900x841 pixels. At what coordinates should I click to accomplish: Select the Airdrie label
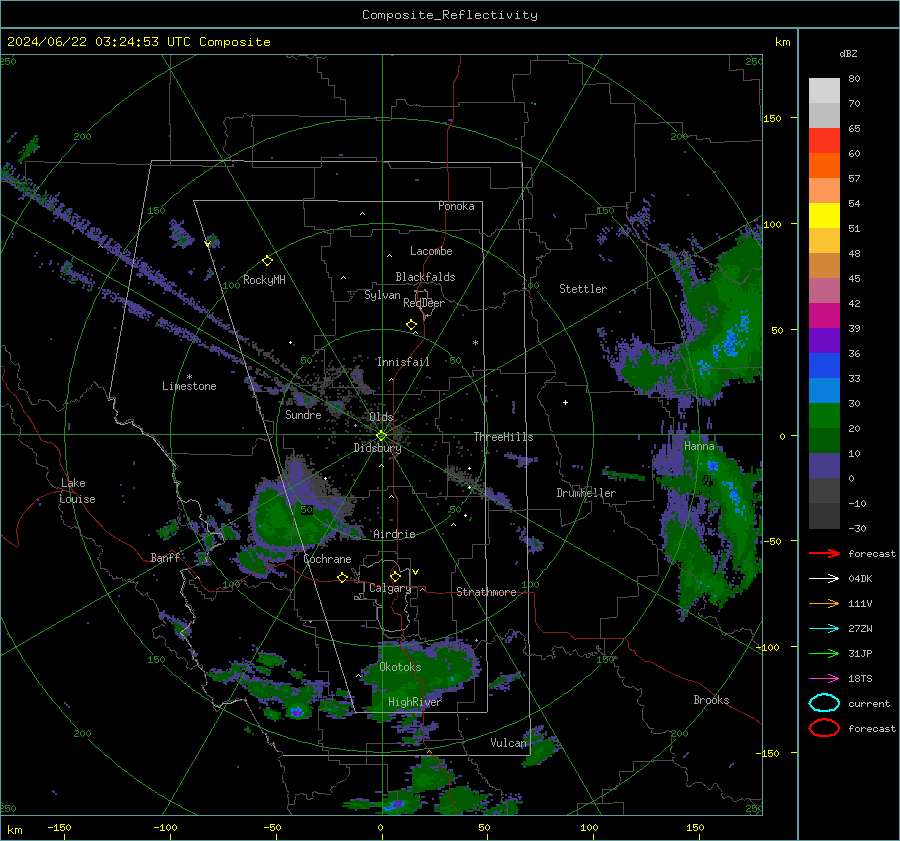click(x=394, y=534)
